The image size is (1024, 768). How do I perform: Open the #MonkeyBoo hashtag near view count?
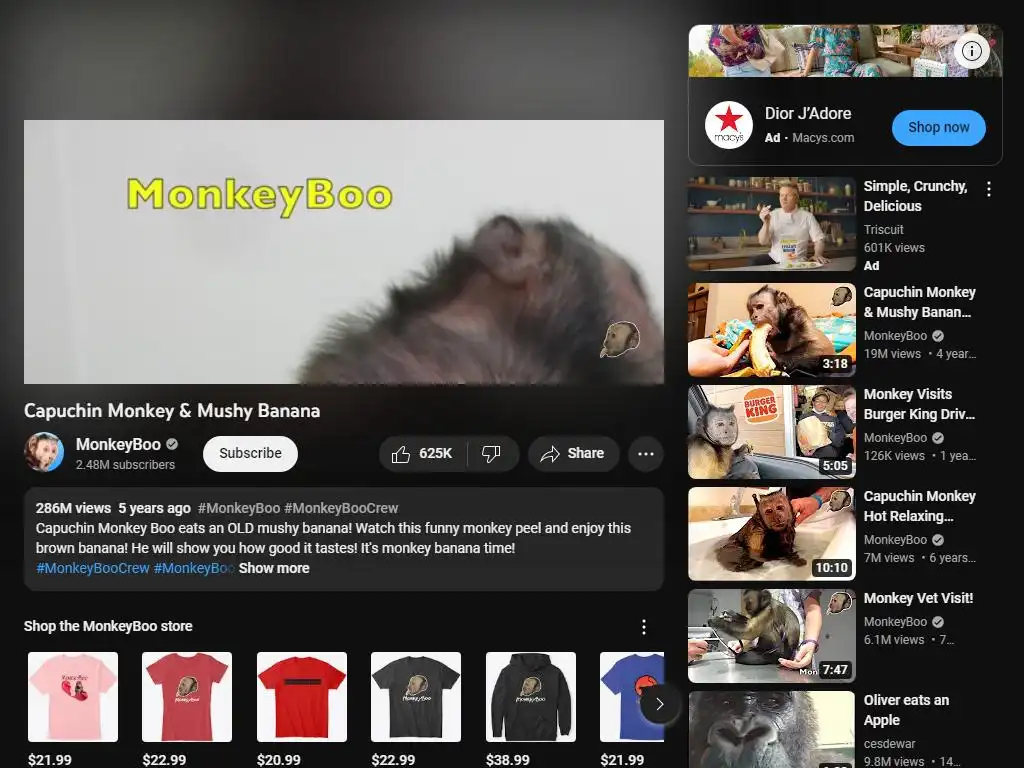click(x=239, y=508)
